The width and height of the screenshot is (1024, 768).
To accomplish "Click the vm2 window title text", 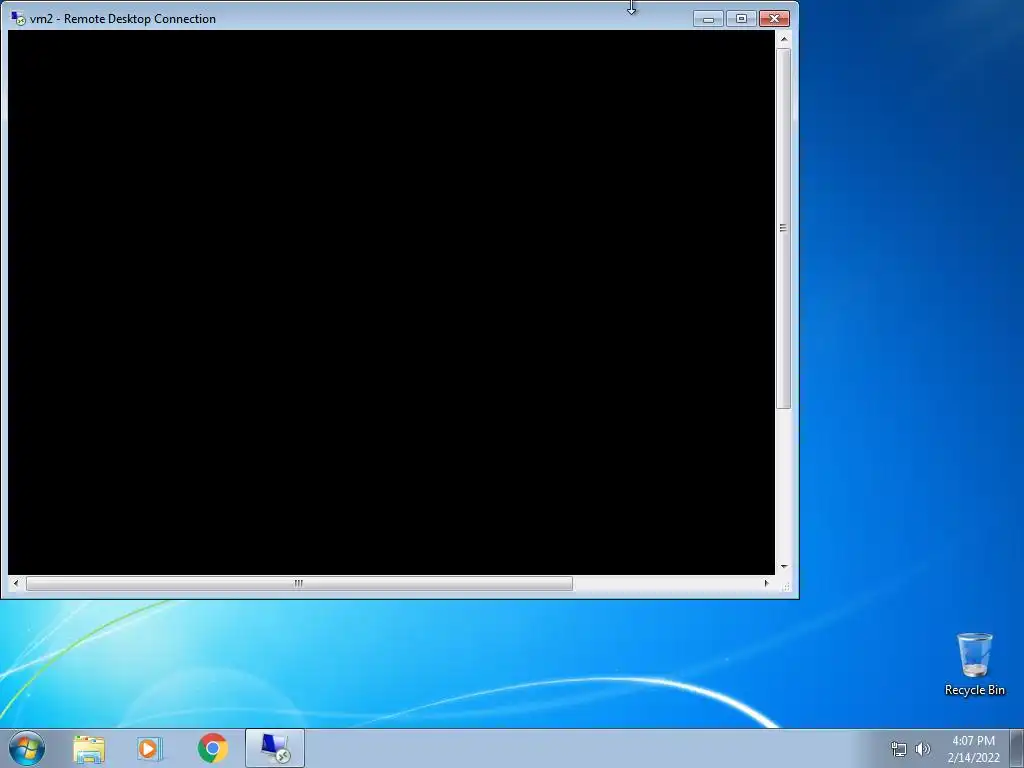I will point(123,19).
